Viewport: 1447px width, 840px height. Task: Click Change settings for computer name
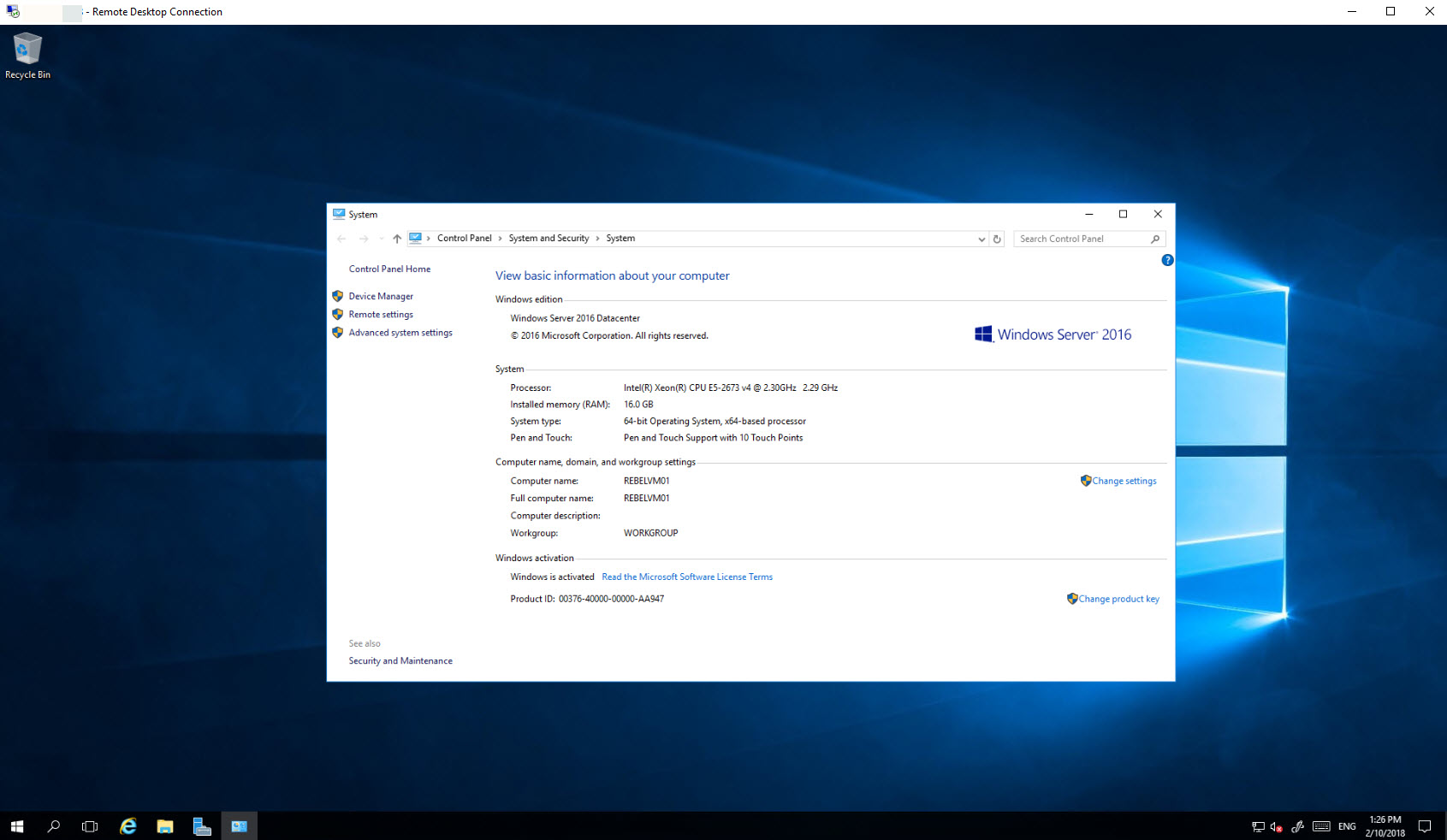click(x=1124, y=481)
